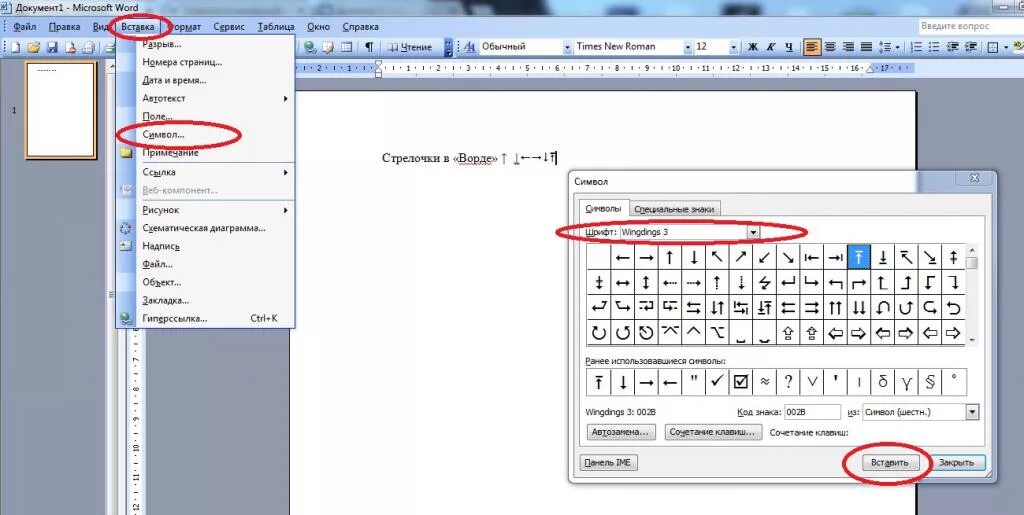The width and height of the screenshot is (1024, 515).
Task: Open the Окно menu
Action: click(x=318, y=27)
